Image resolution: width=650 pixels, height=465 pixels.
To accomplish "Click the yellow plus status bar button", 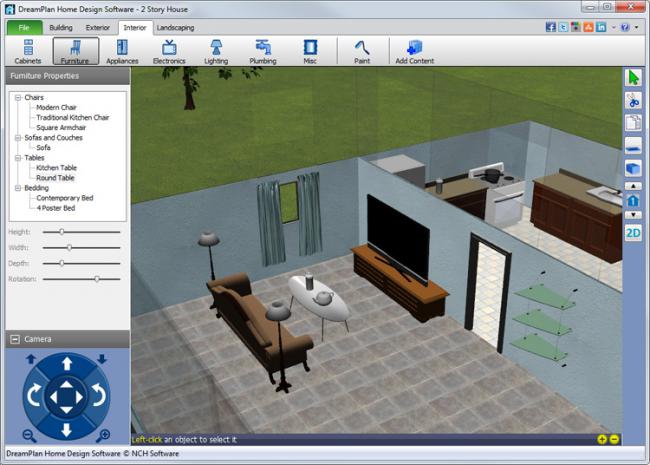I will (602, 439).
